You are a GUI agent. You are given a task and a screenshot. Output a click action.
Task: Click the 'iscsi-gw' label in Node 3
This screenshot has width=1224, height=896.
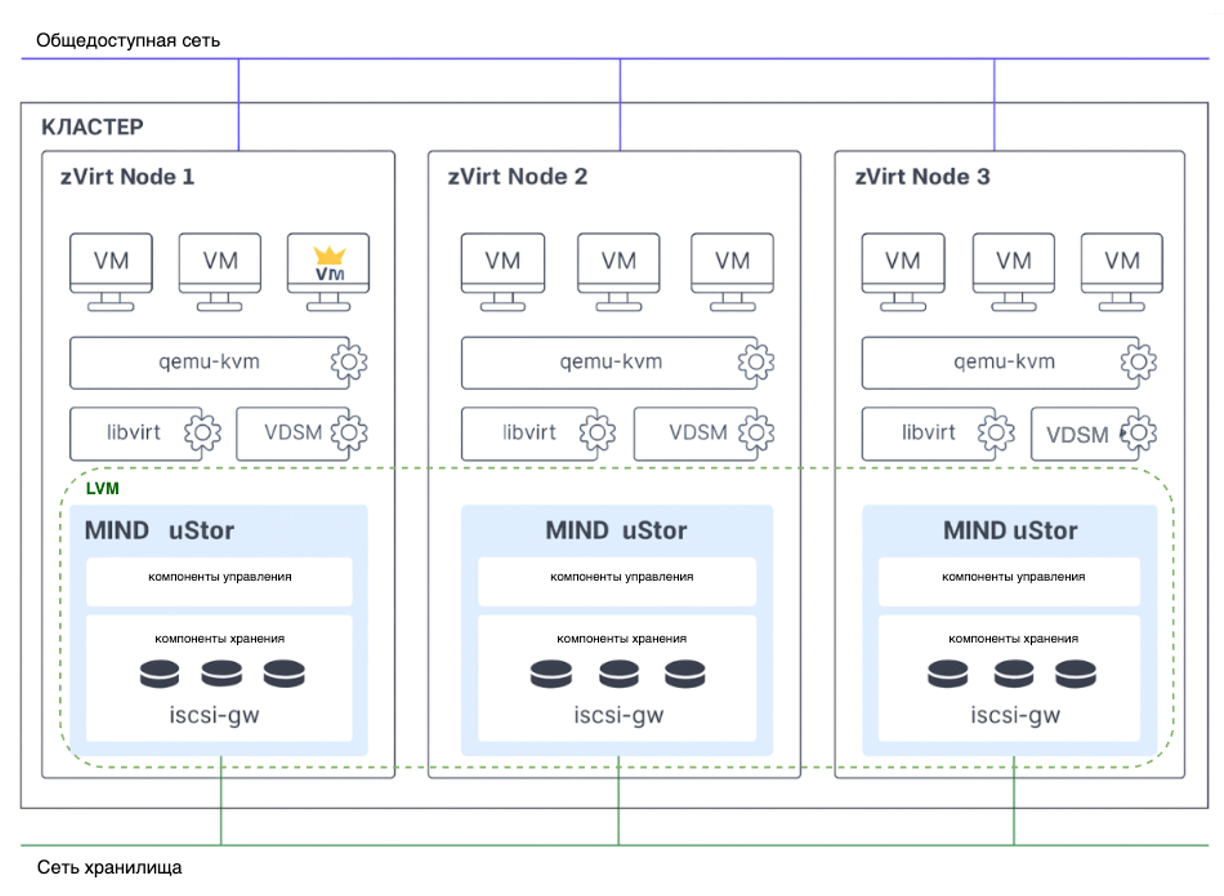point(1016,716)
